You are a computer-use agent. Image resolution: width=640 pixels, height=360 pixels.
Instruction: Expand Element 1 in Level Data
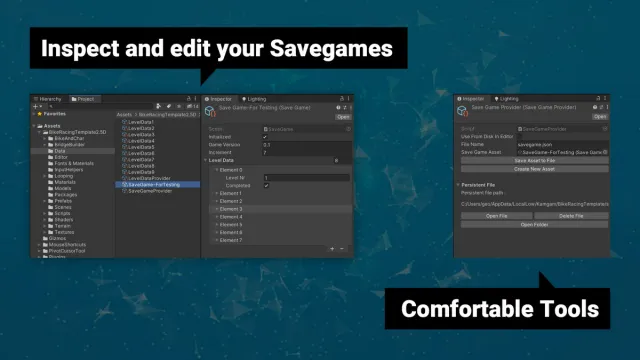[217, 193]
